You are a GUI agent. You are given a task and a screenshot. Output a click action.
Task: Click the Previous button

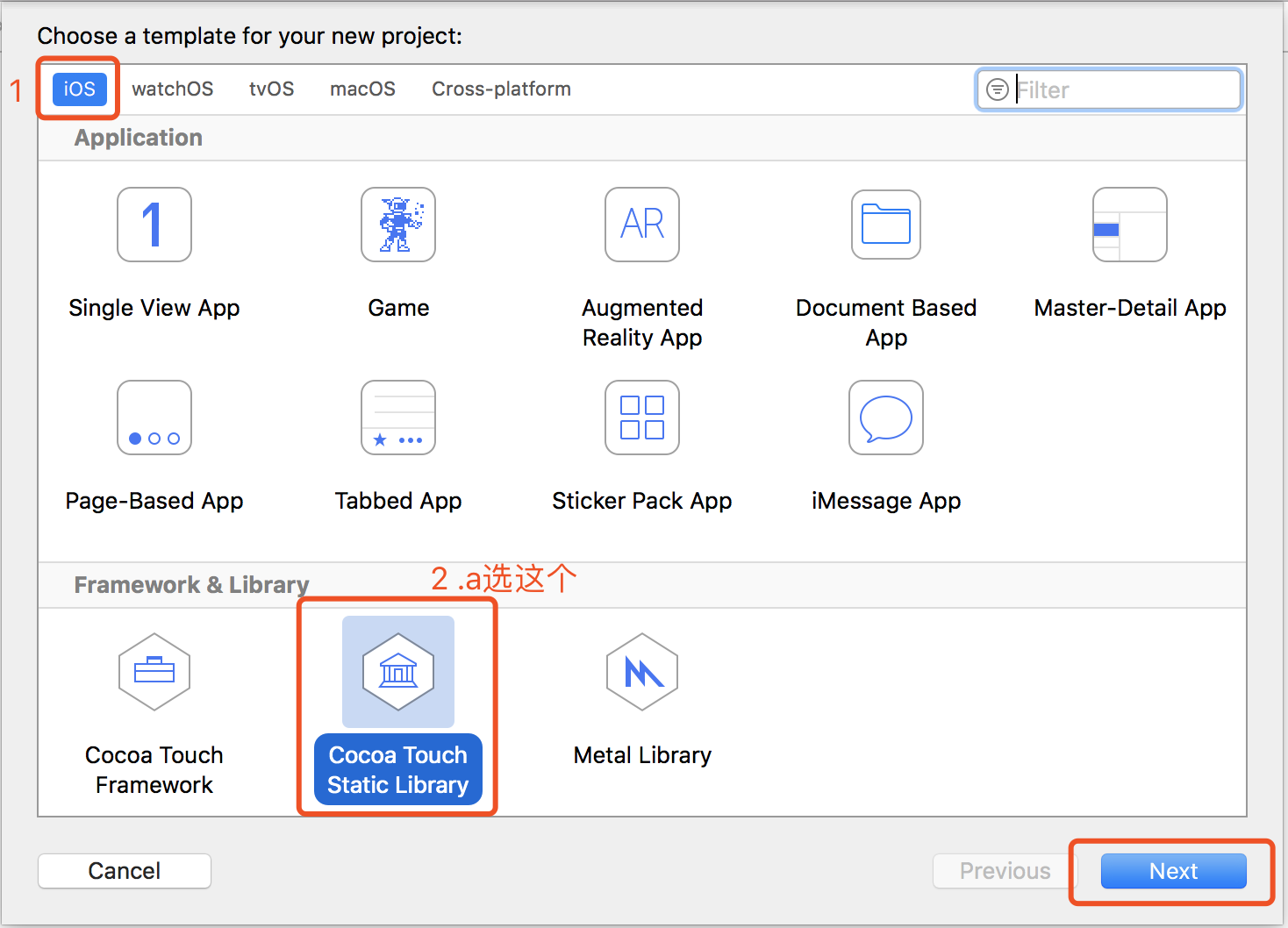tap(1005, 871)
